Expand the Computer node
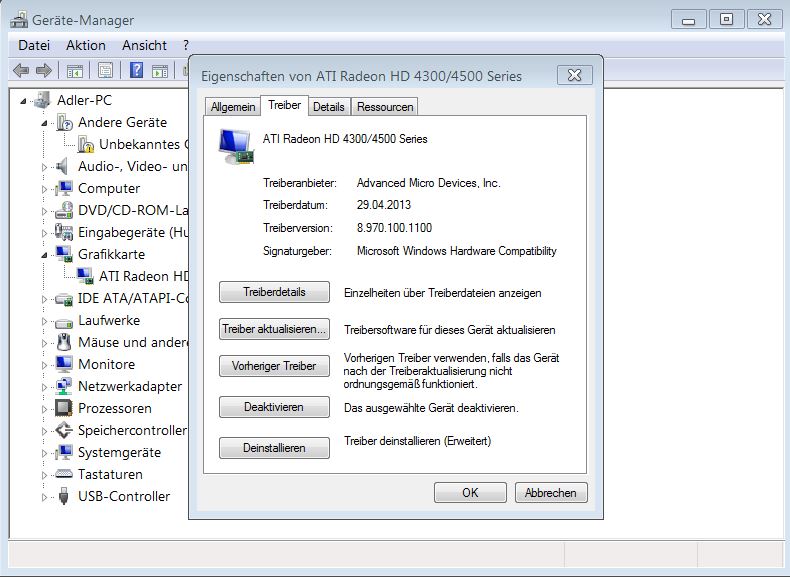This screenshot has height=577, width=790. (44, 189)
